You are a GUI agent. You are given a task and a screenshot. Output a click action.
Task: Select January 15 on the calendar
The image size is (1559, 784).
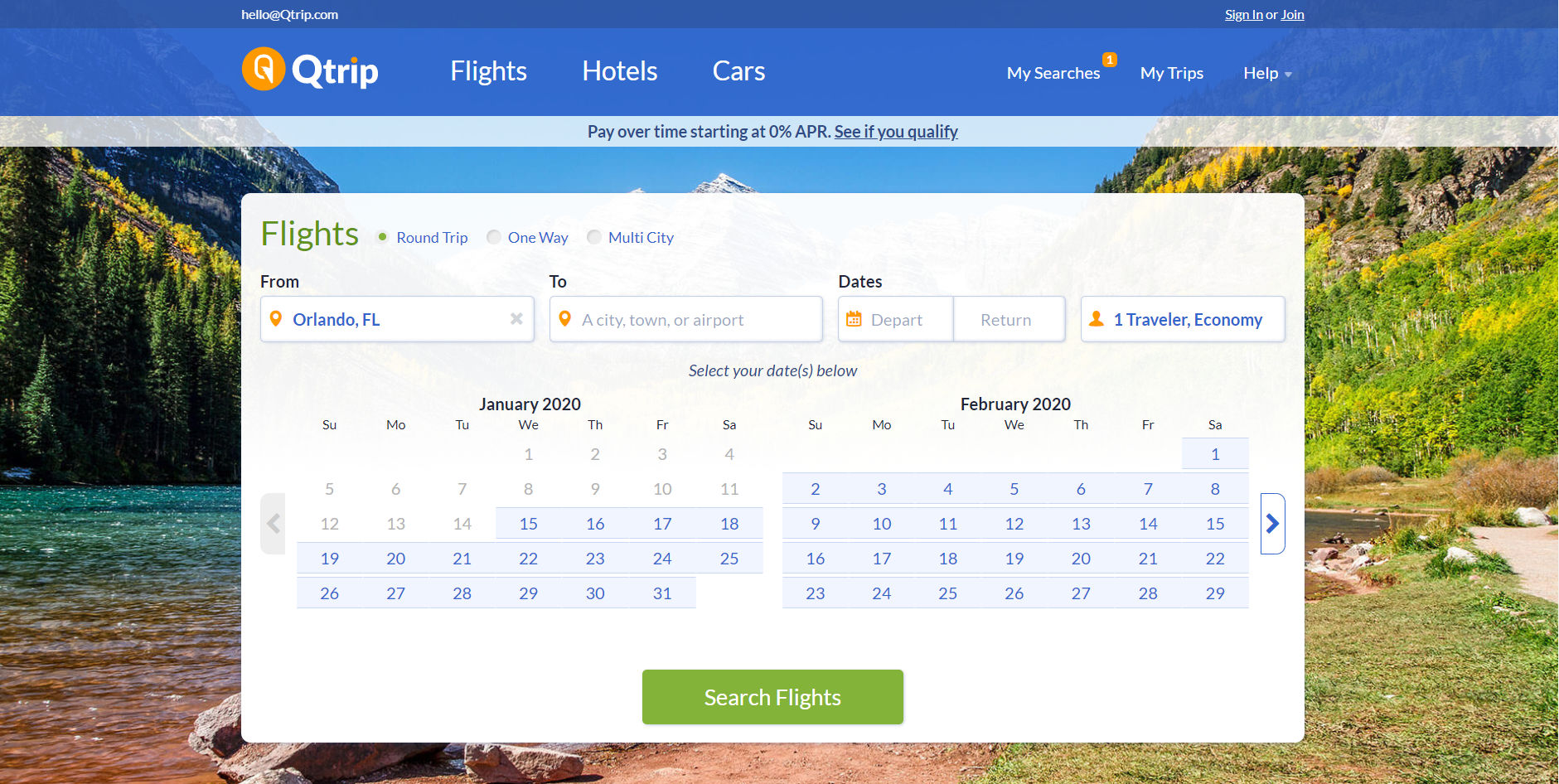coord(529,524)
